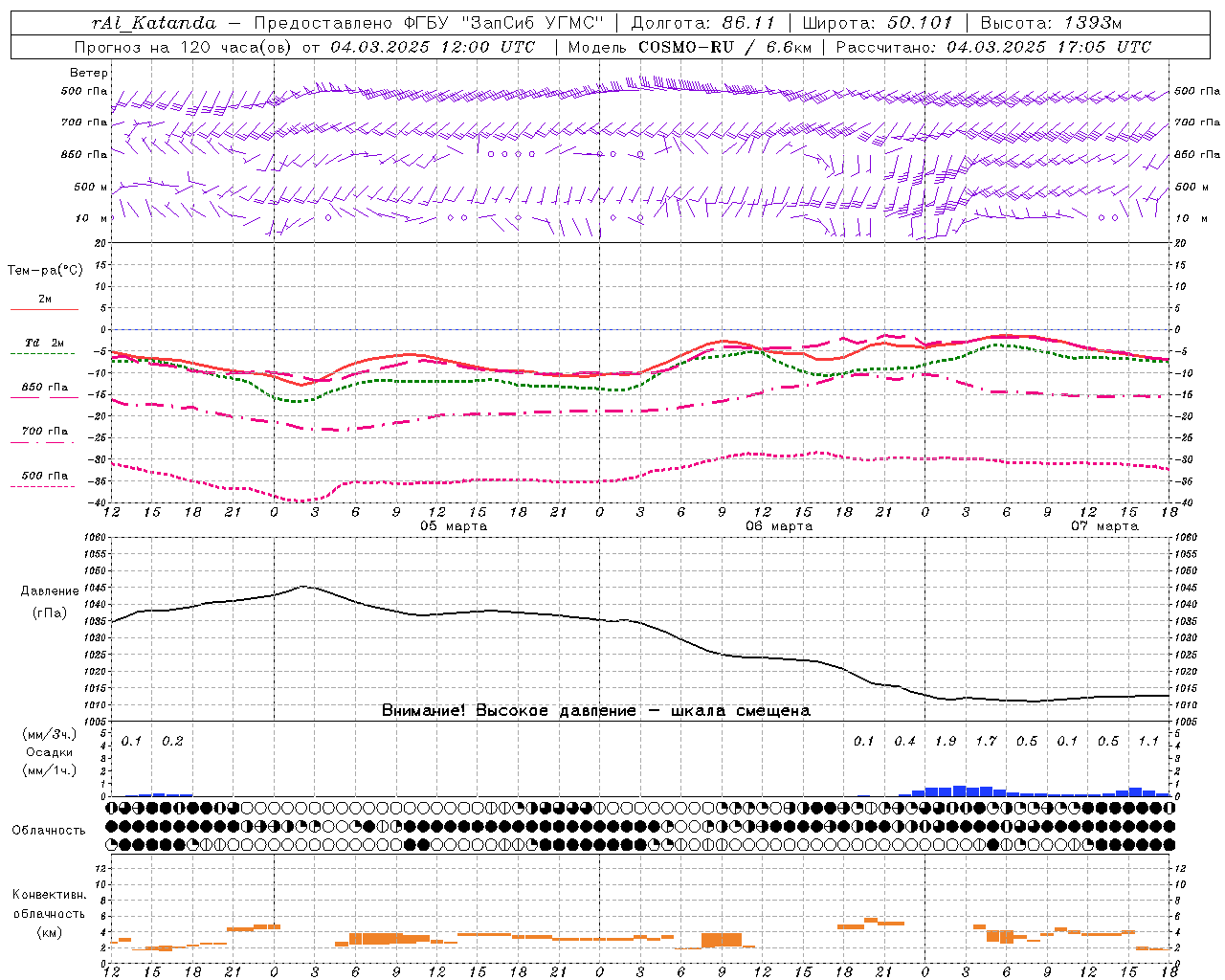Click the model name COSMO-RU / 6.6км
This screenshot has height=980, width=1225.
click(x=725, y=47)
